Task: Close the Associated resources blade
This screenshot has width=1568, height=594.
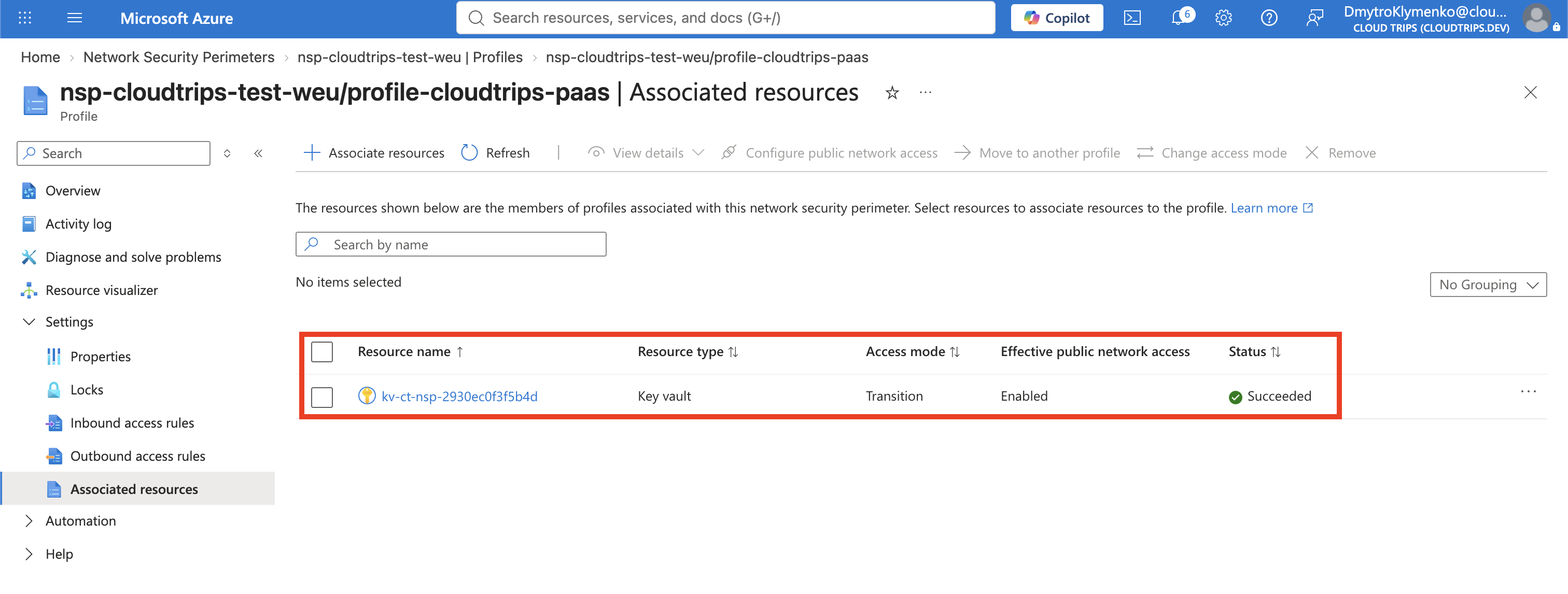Action: 1530,92
